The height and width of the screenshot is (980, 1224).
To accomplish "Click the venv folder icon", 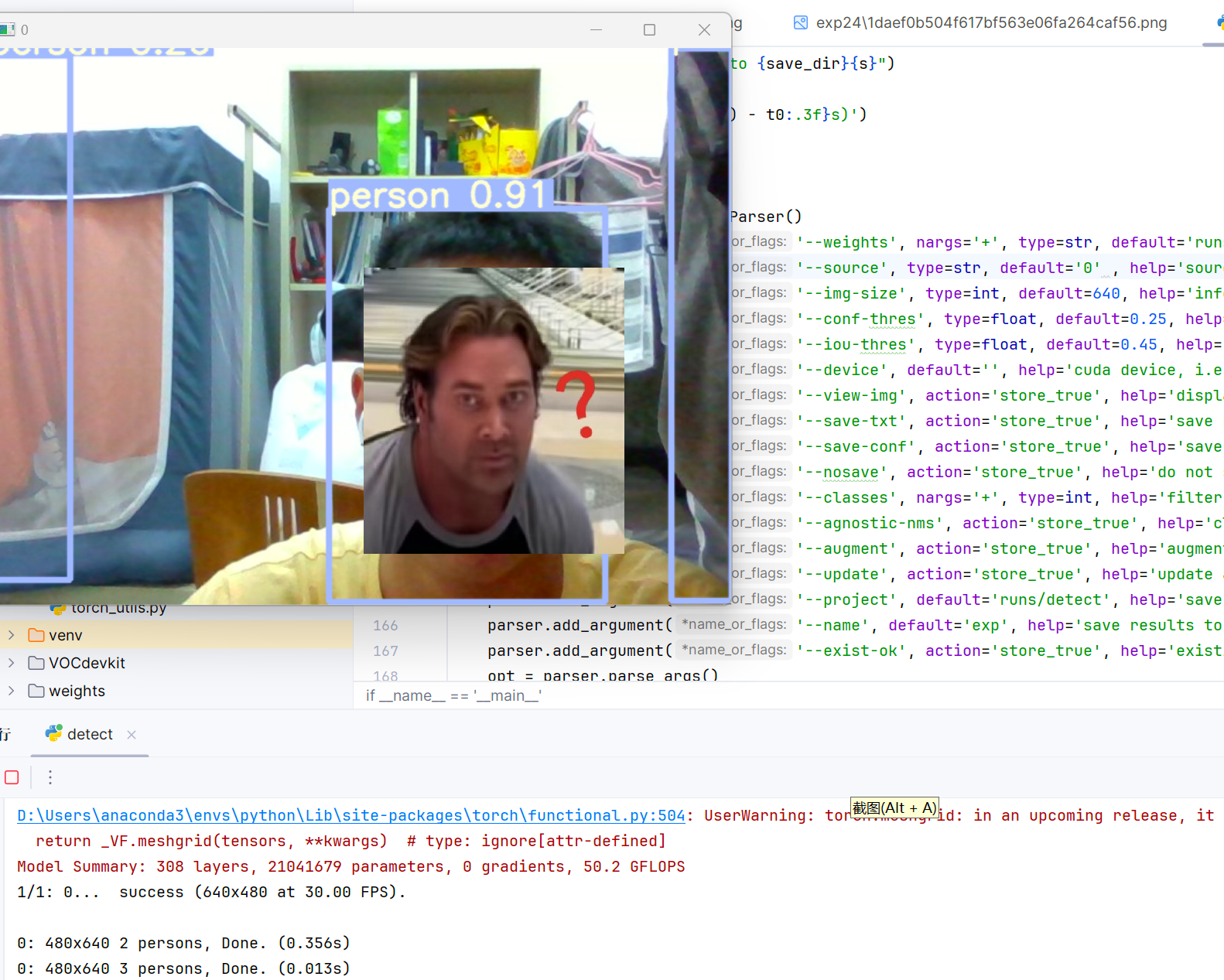I will tap(36, 635).
